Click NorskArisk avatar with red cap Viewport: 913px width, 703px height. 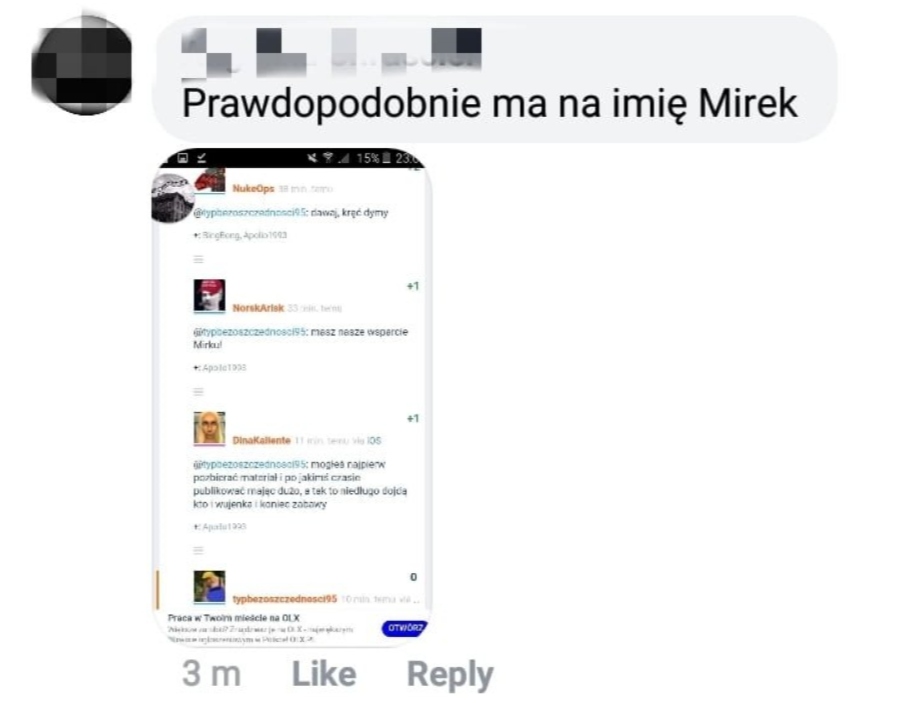click(209, 295)
